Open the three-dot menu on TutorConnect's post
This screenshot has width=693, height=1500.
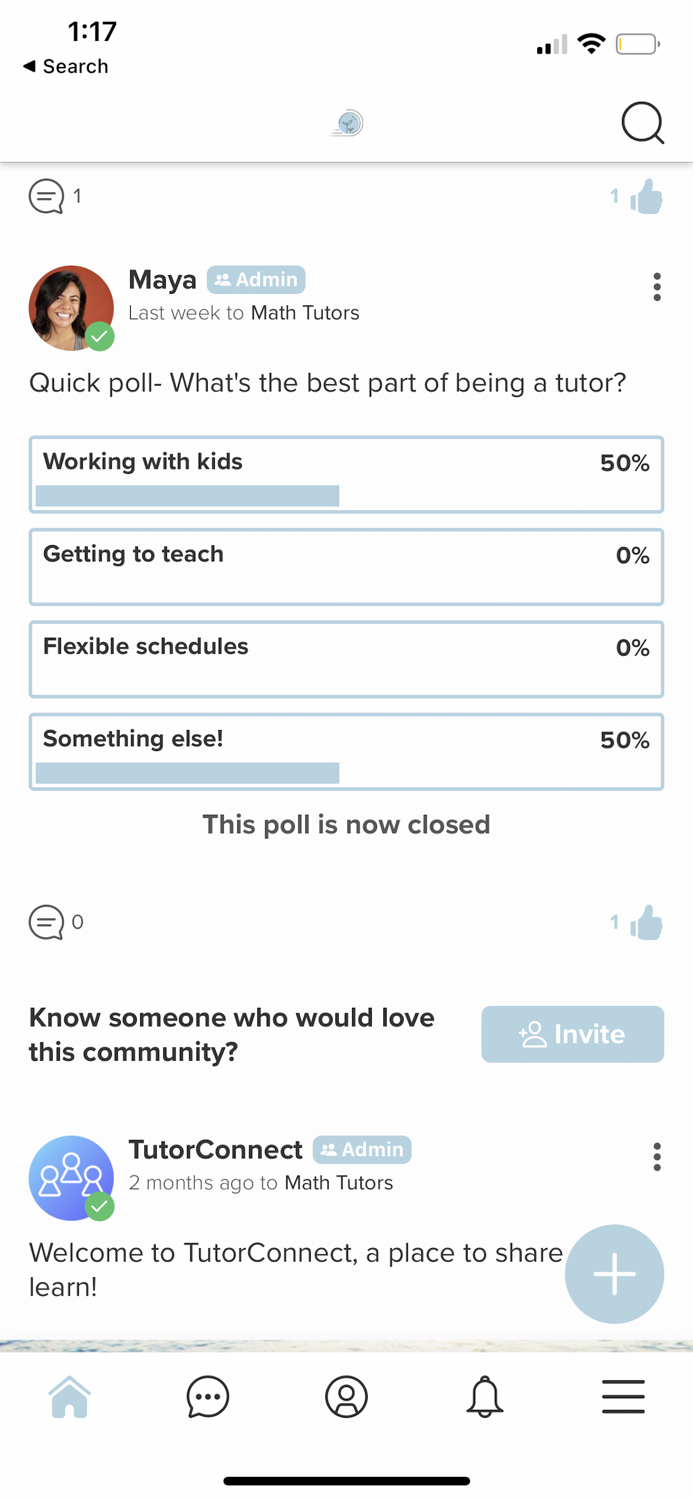[657, 1157]
